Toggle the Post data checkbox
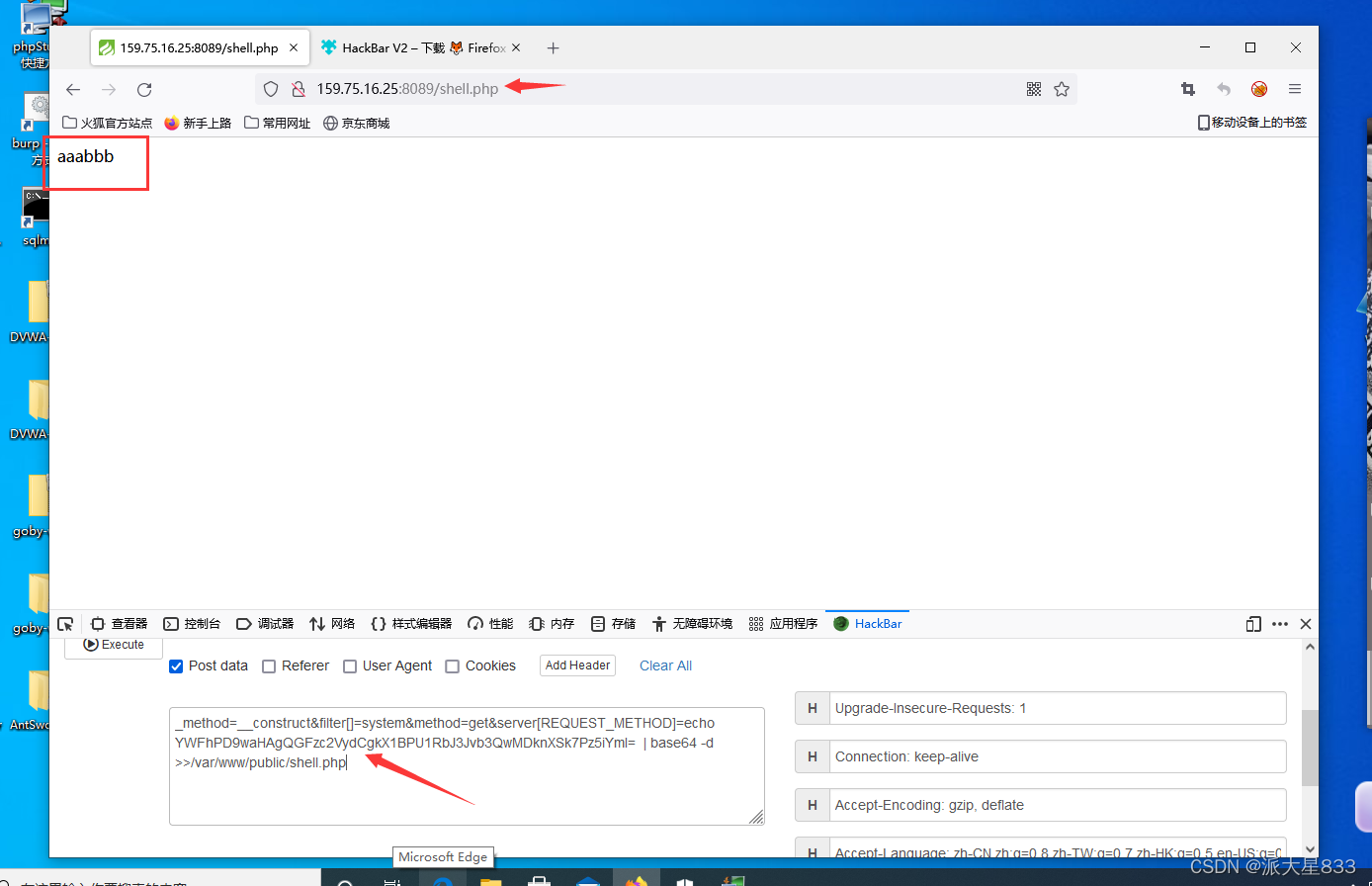1372x886 pixels. (x=176, y=666)
